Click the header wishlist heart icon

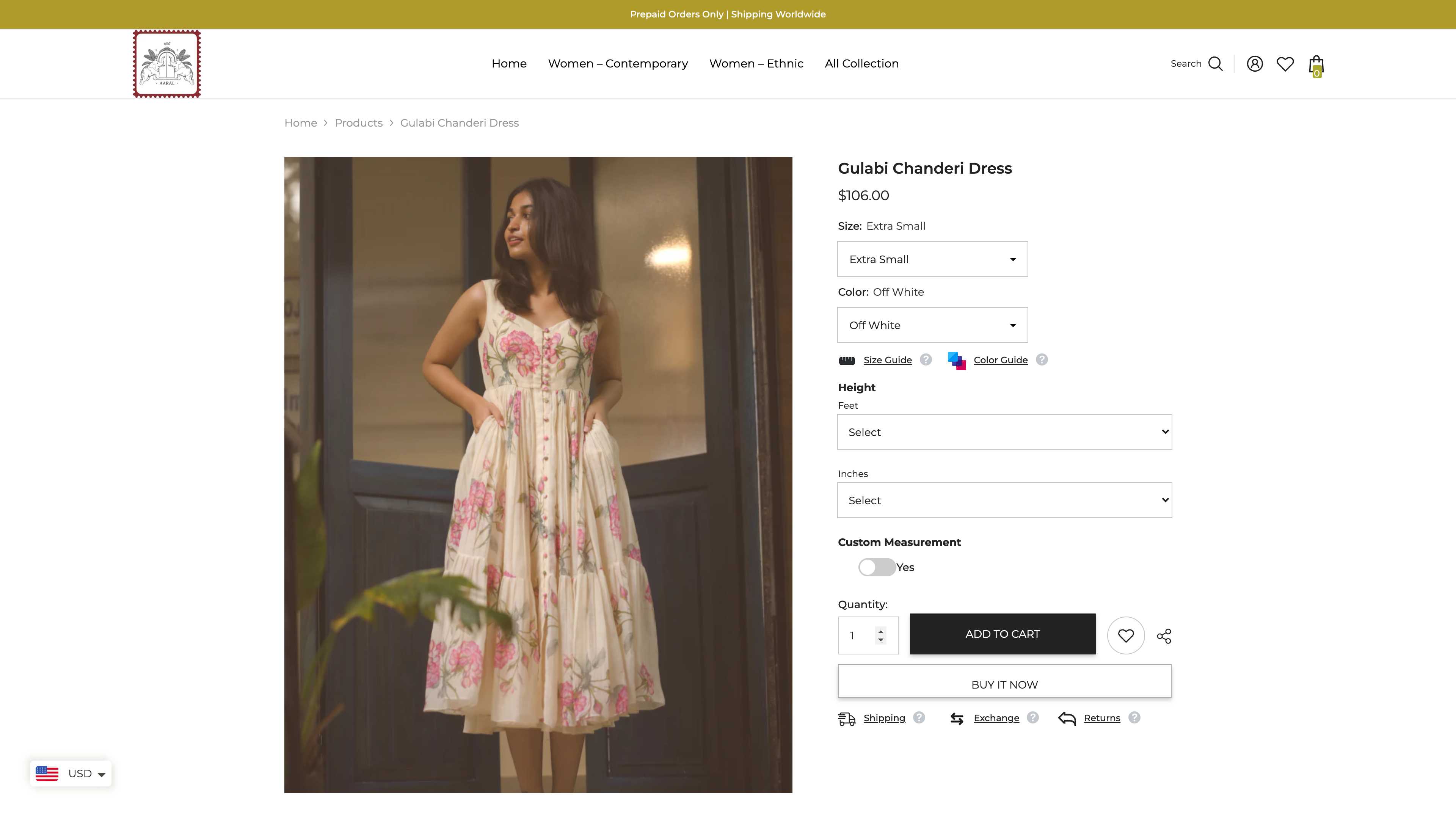pyautogui.click(x=1285, y=64)
